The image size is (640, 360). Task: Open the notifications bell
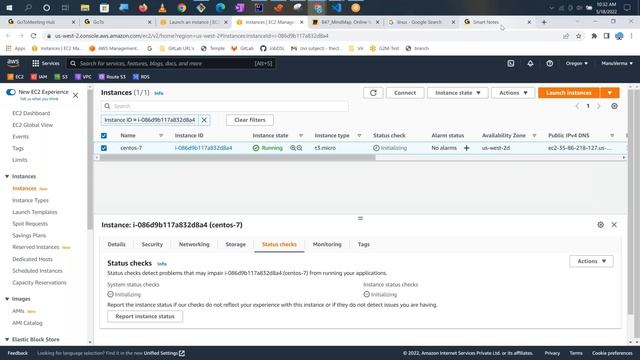pos(530,63)
